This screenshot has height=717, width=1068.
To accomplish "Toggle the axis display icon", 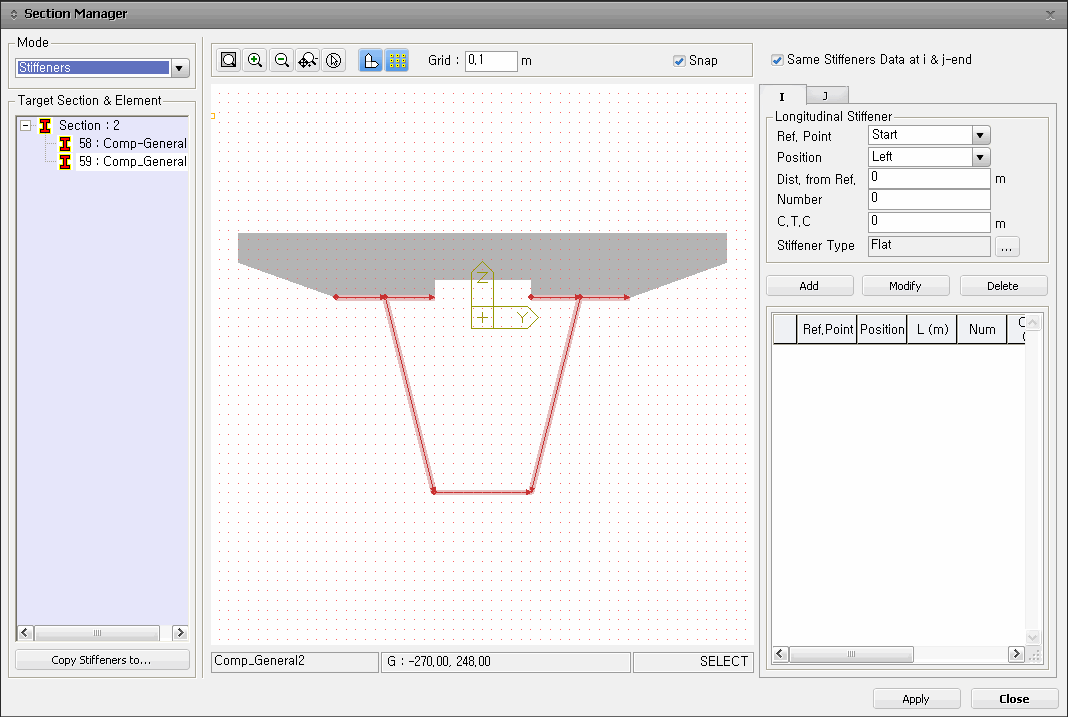I will 371,60.
